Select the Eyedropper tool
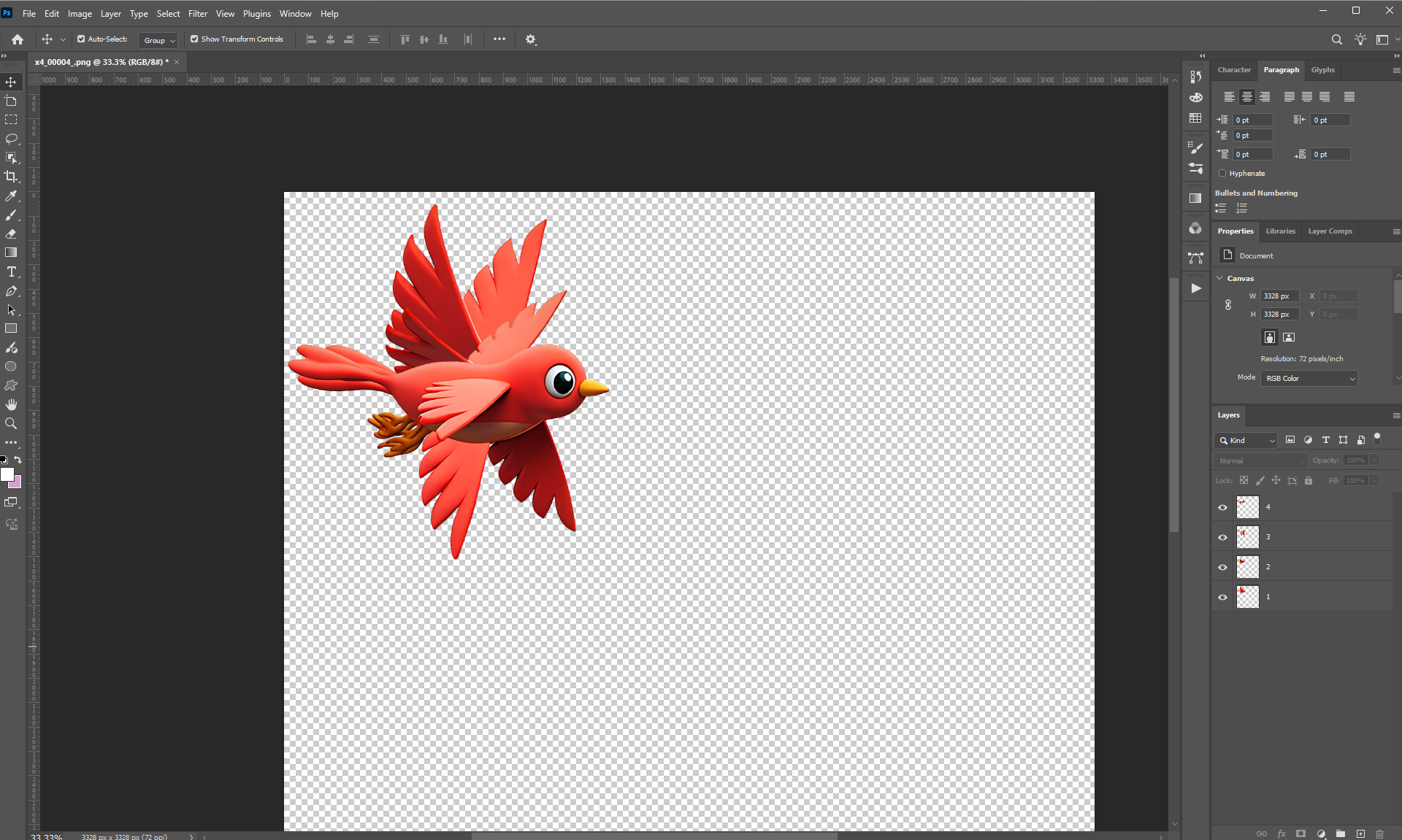Viewport: 1402px width, 840px height. click(x=11, y=196)
